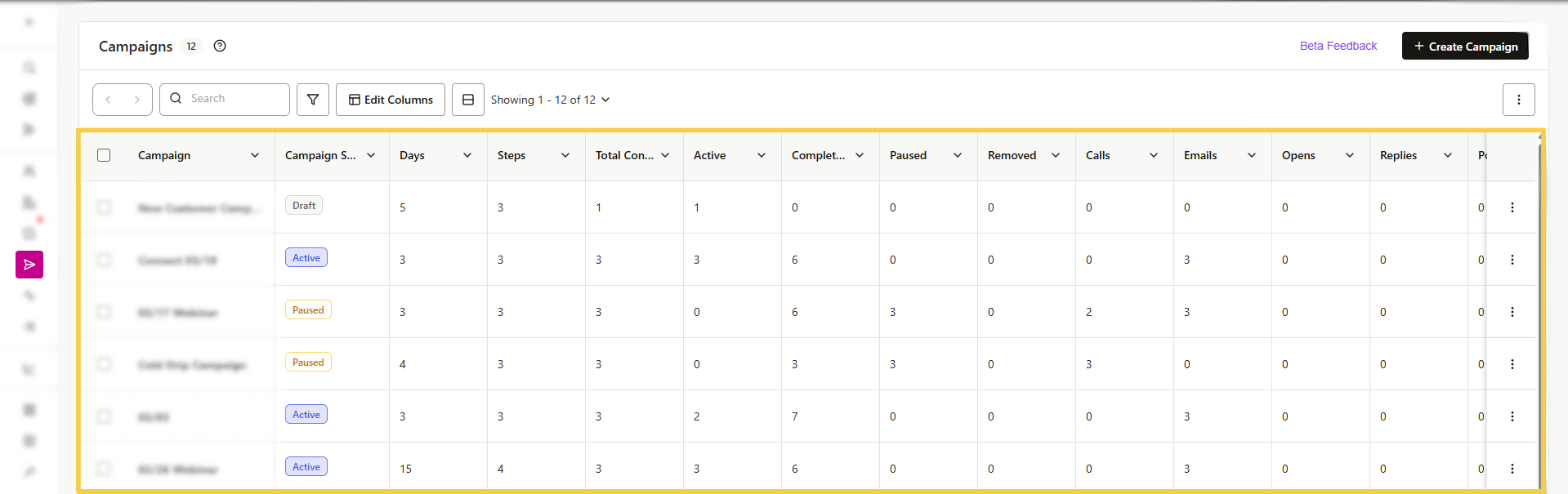
Task: Open row actions menu for the Draft campaign
Action: coord(1512,207)
